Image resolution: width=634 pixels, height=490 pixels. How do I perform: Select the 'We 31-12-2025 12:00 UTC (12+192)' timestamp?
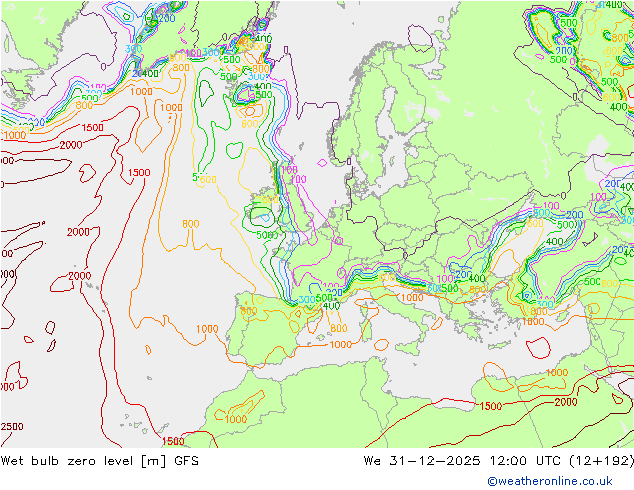(499, 460)
